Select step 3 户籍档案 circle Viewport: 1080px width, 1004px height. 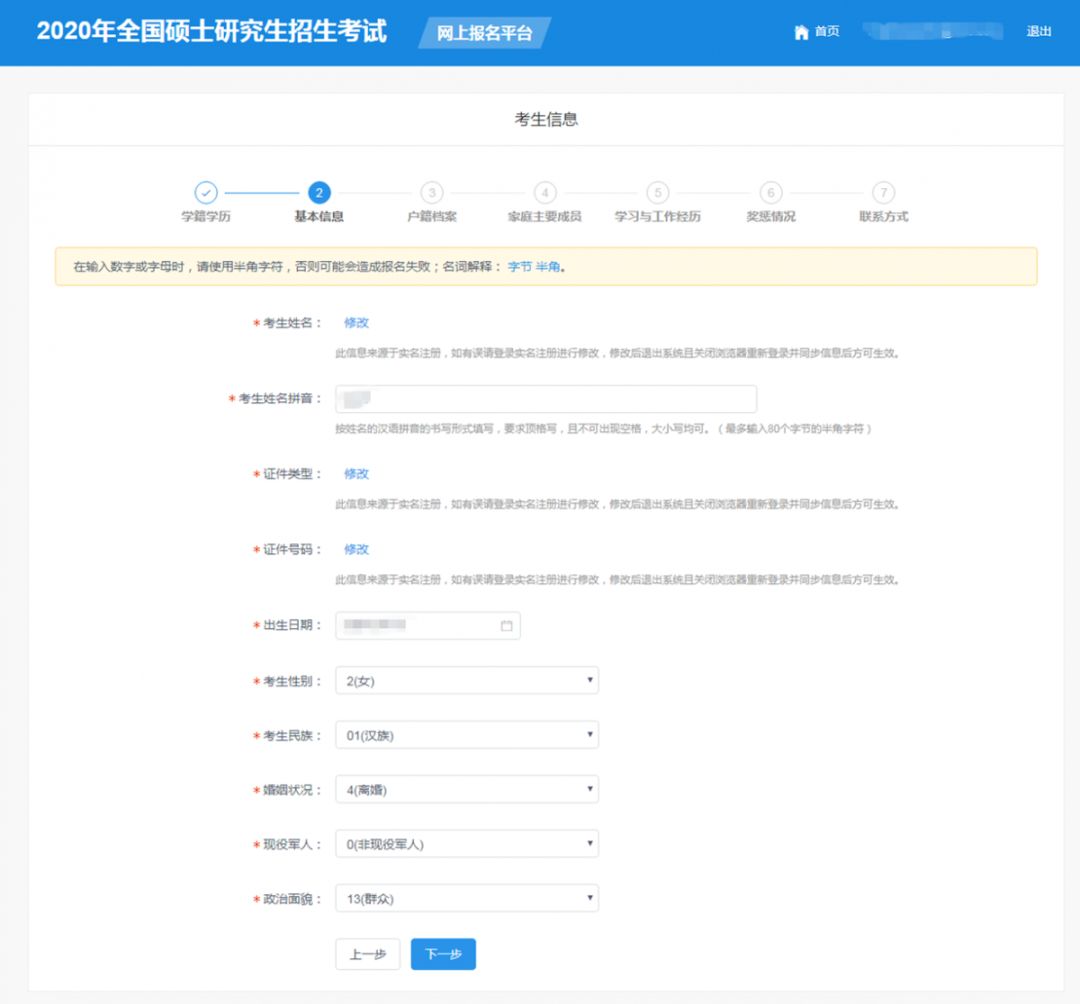tap(430, 192)
